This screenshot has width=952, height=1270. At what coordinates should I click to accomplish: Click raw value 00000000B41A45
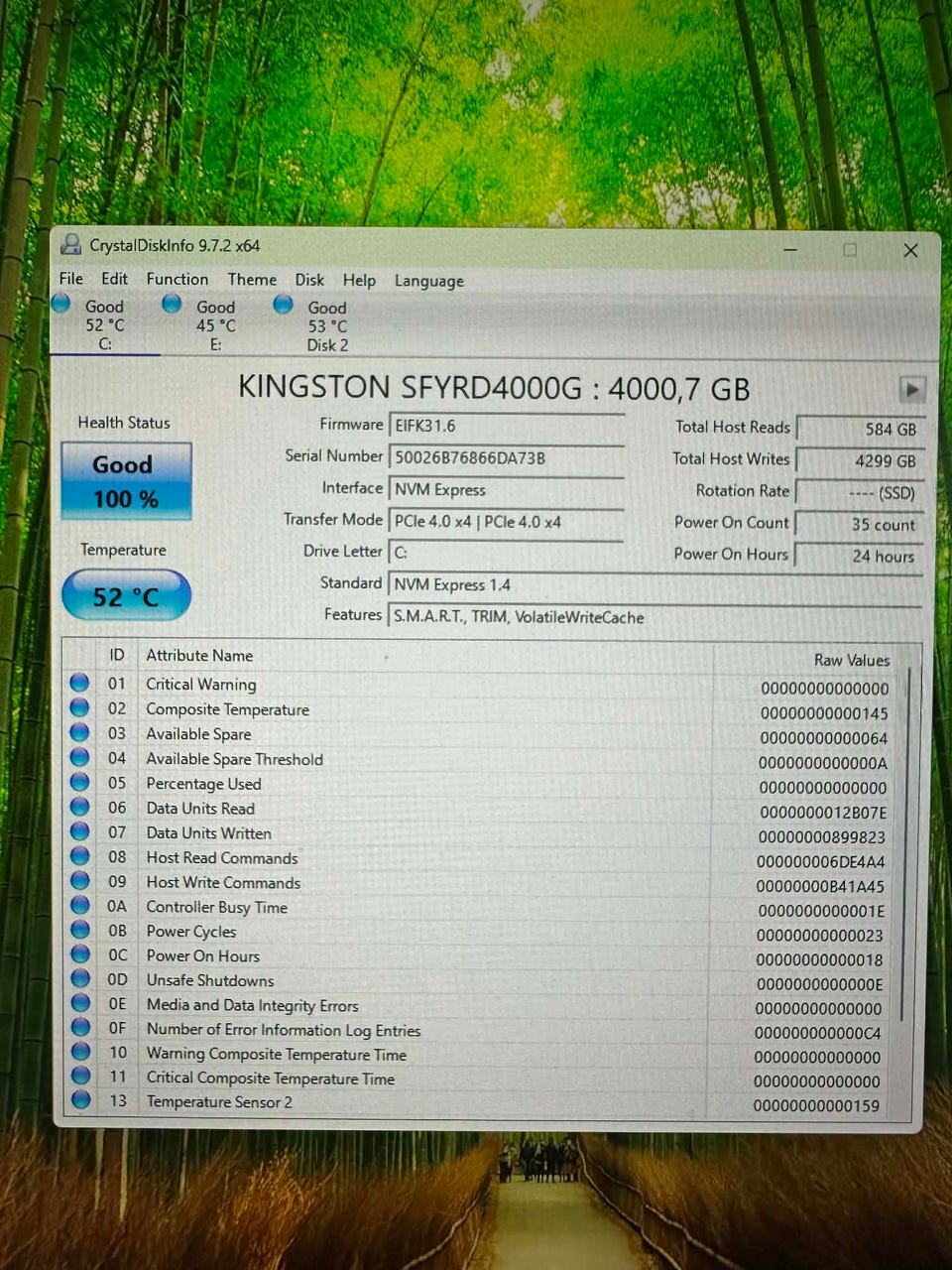[820, 887]
